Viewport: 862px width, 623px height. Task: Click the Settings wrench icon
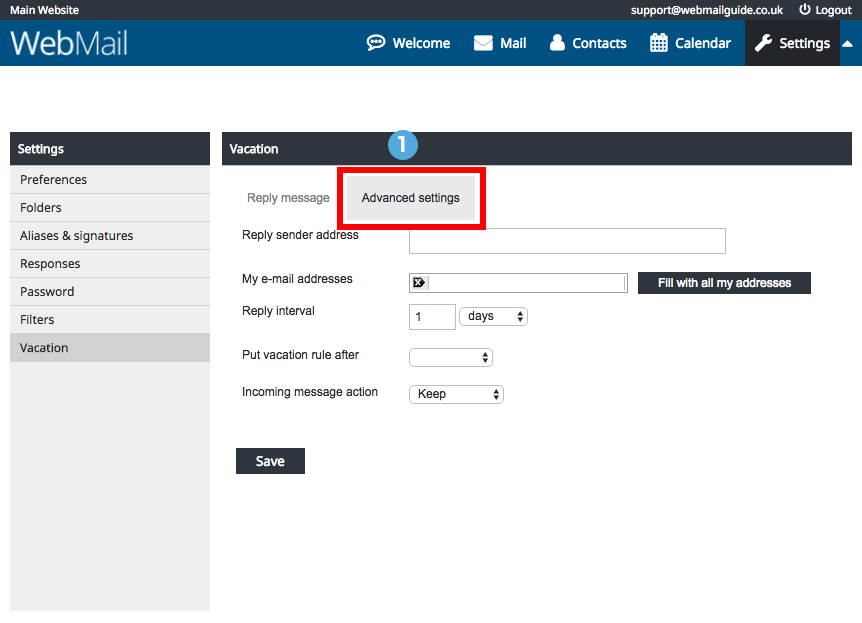coord(763,43)
